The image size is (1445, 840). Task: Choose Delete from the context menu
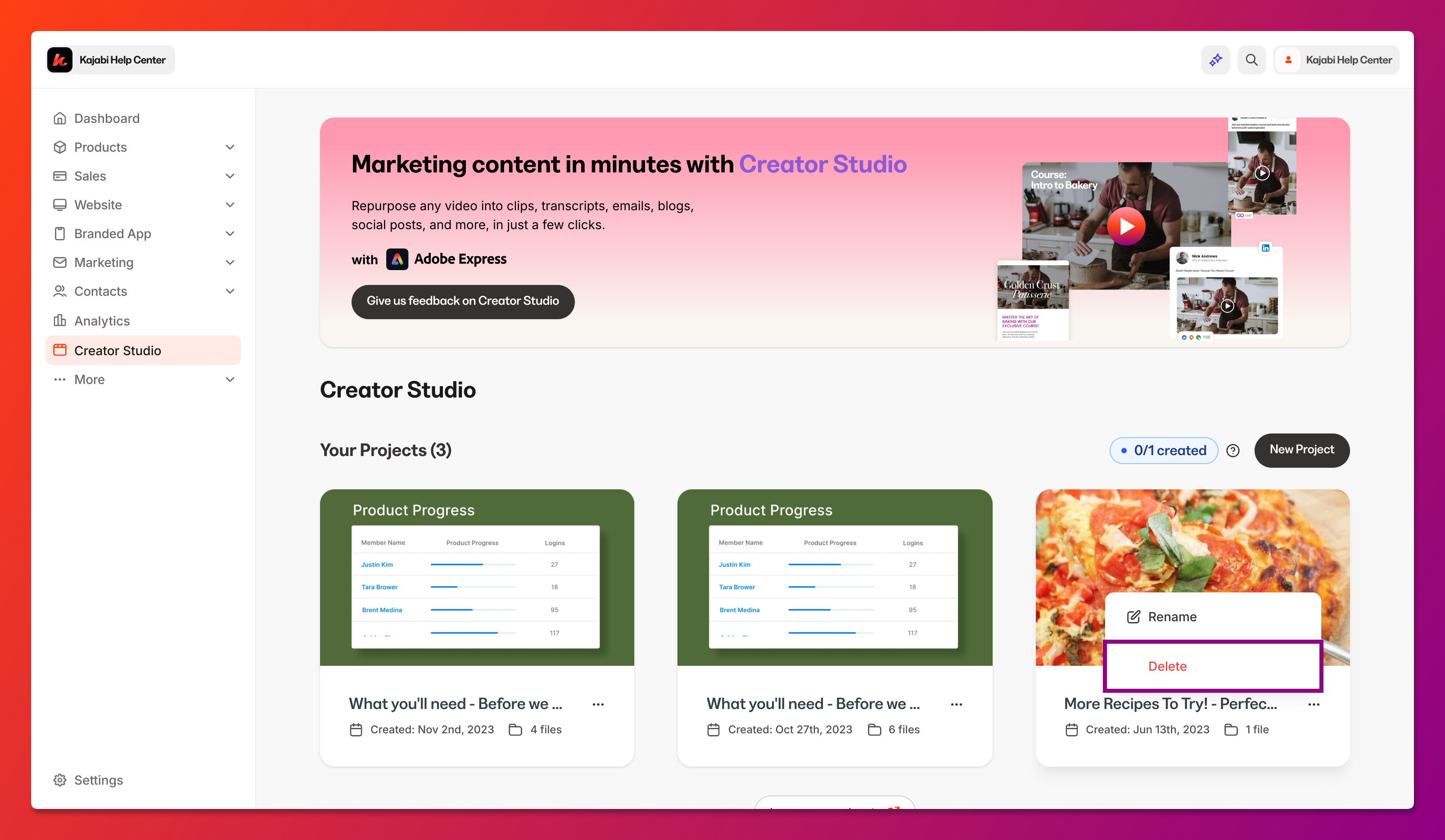tap(1212, 666)
